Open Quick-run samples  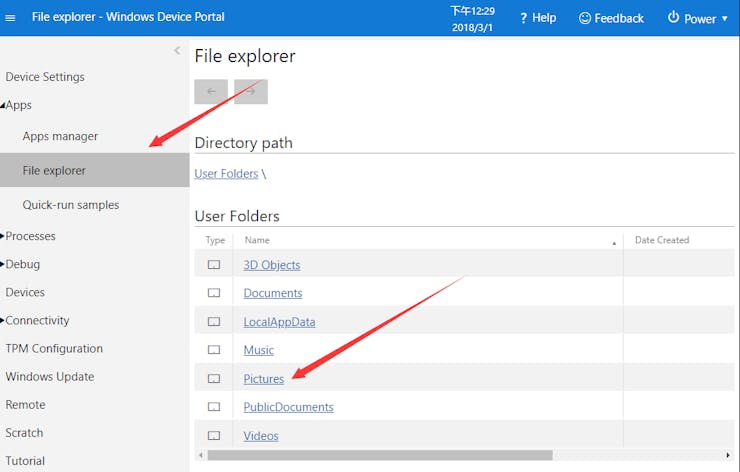(71, 205)
